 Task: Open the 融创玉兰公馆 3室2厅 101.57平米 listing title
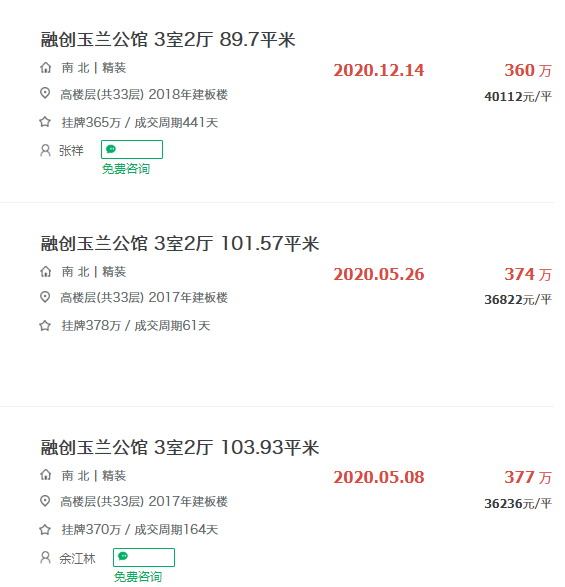pyautogui.click(x=180, y=243)
